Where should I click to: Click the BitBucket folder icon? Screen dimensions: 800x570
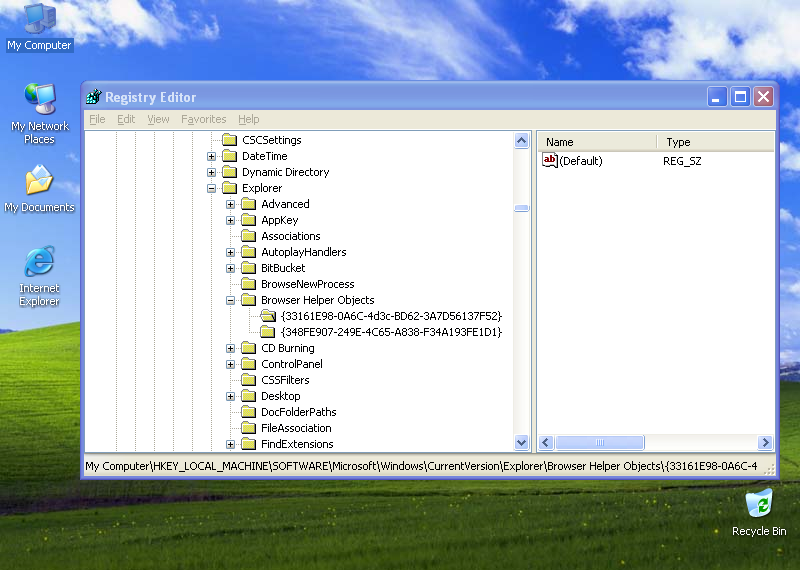click(248, 268)
